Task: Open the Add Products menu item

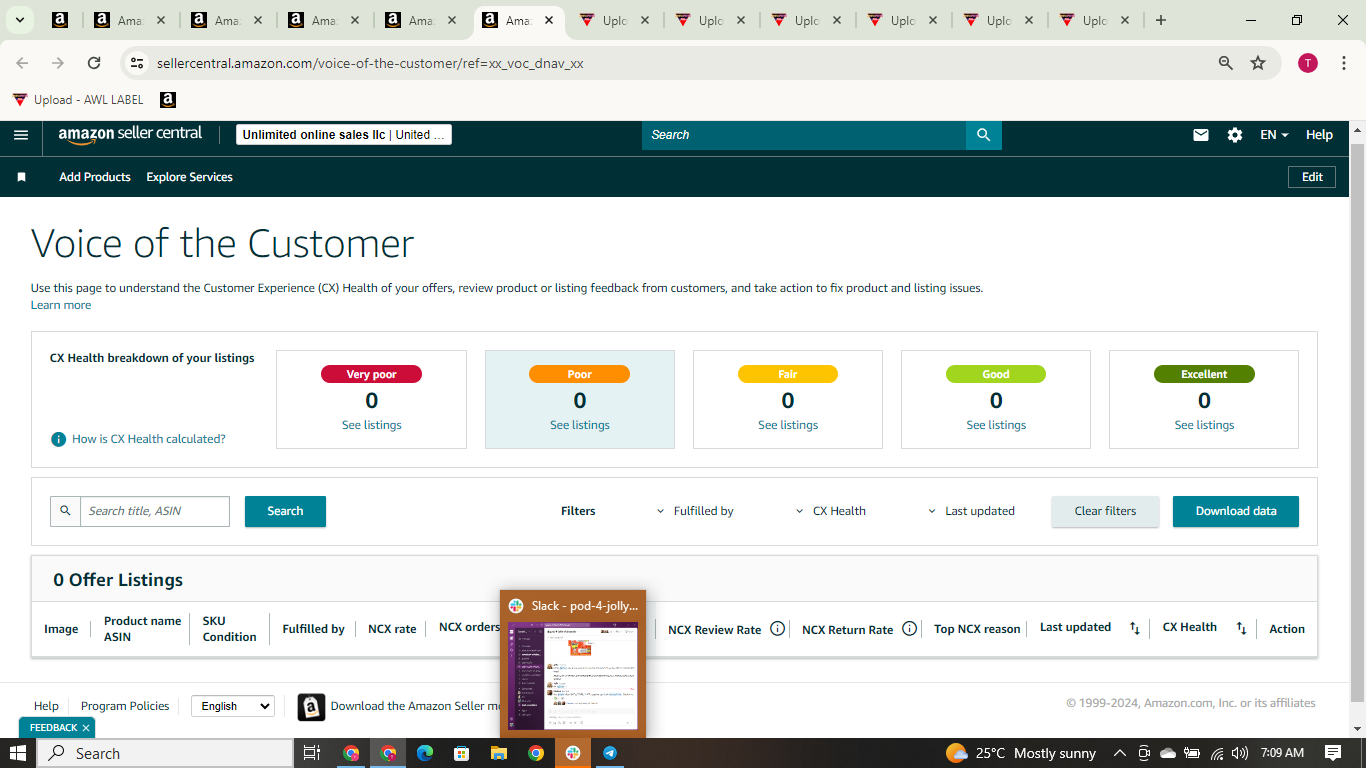Action: [95, 177]
